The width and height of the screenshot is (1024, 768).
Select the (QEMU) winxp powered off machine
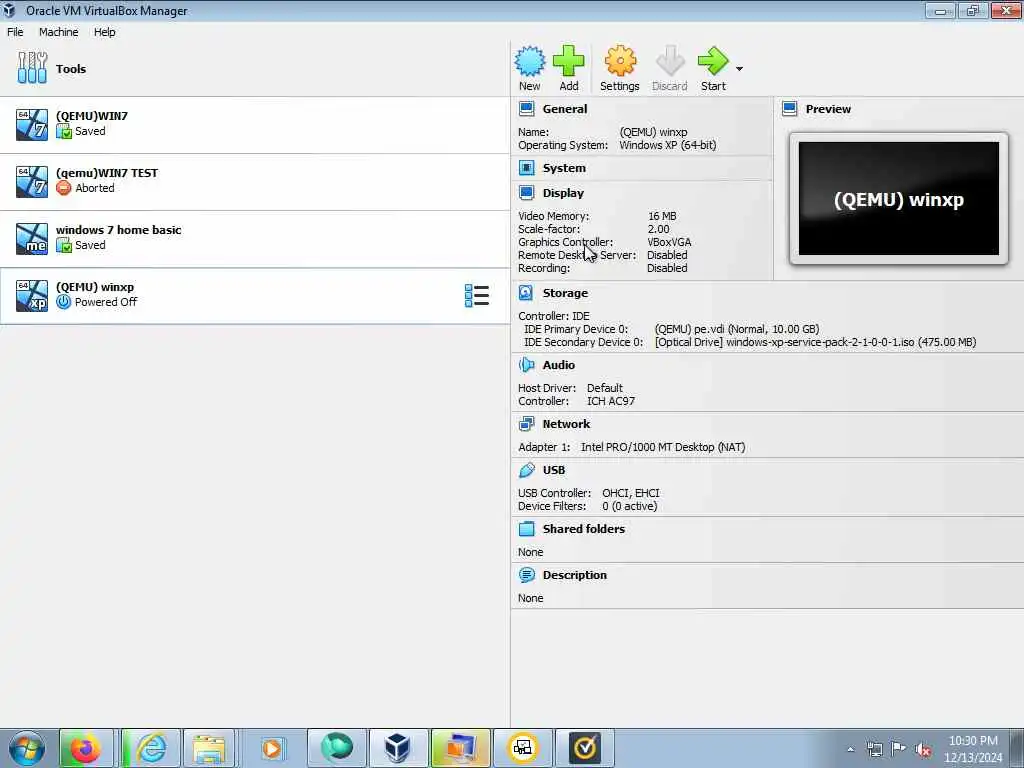coord(255,295)
